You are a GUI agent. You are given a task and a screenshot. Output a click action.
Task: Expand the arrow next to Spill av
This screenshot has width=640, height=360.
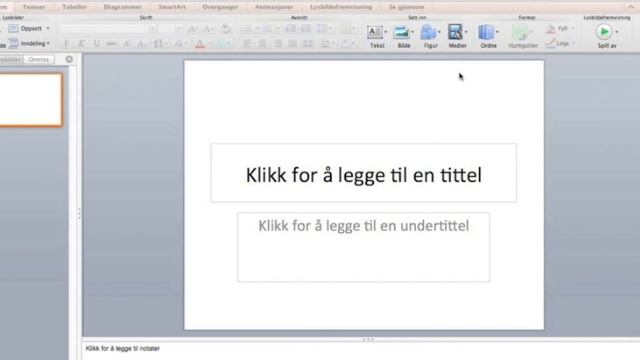(x=616, y=32)
